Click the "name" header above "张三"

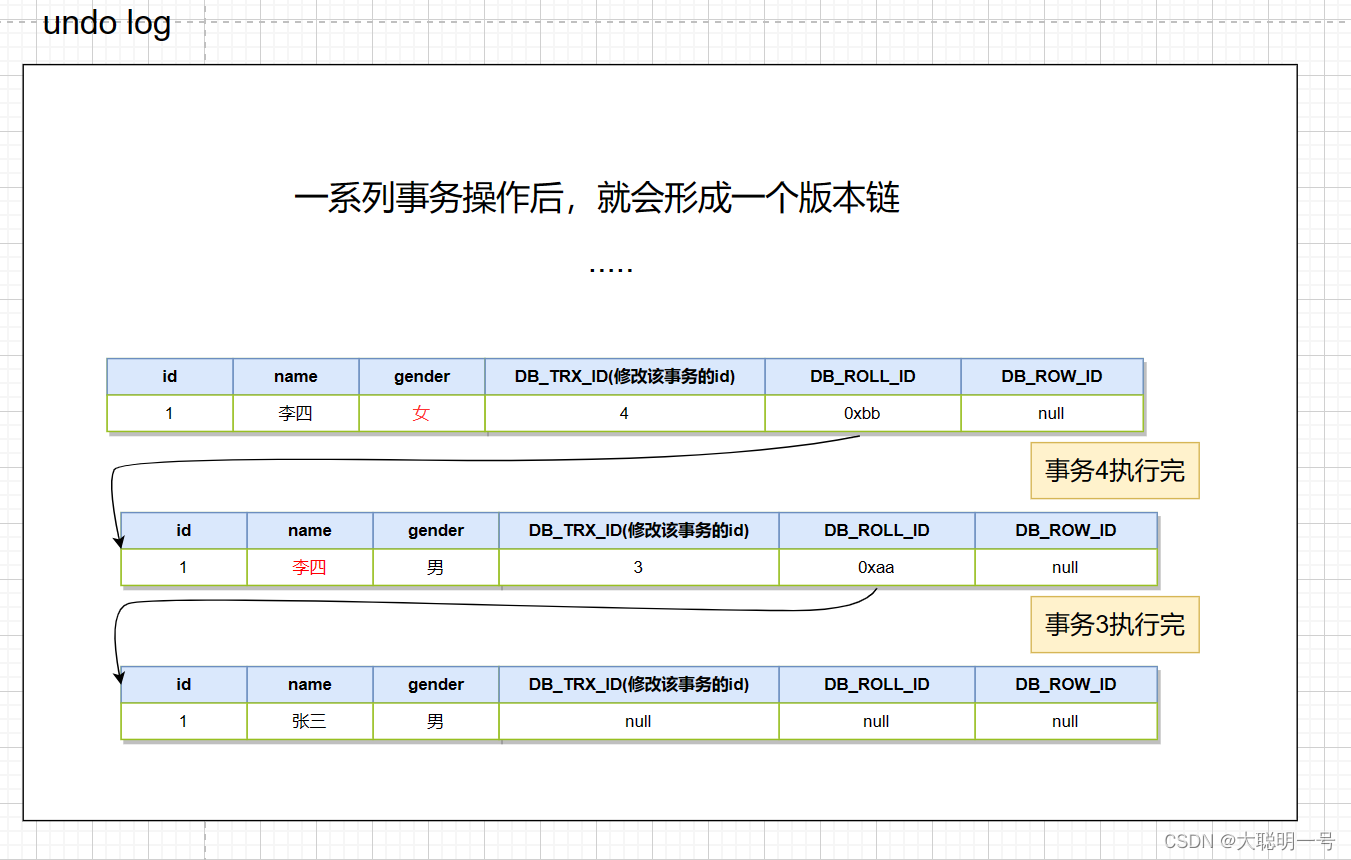point(310,685)
